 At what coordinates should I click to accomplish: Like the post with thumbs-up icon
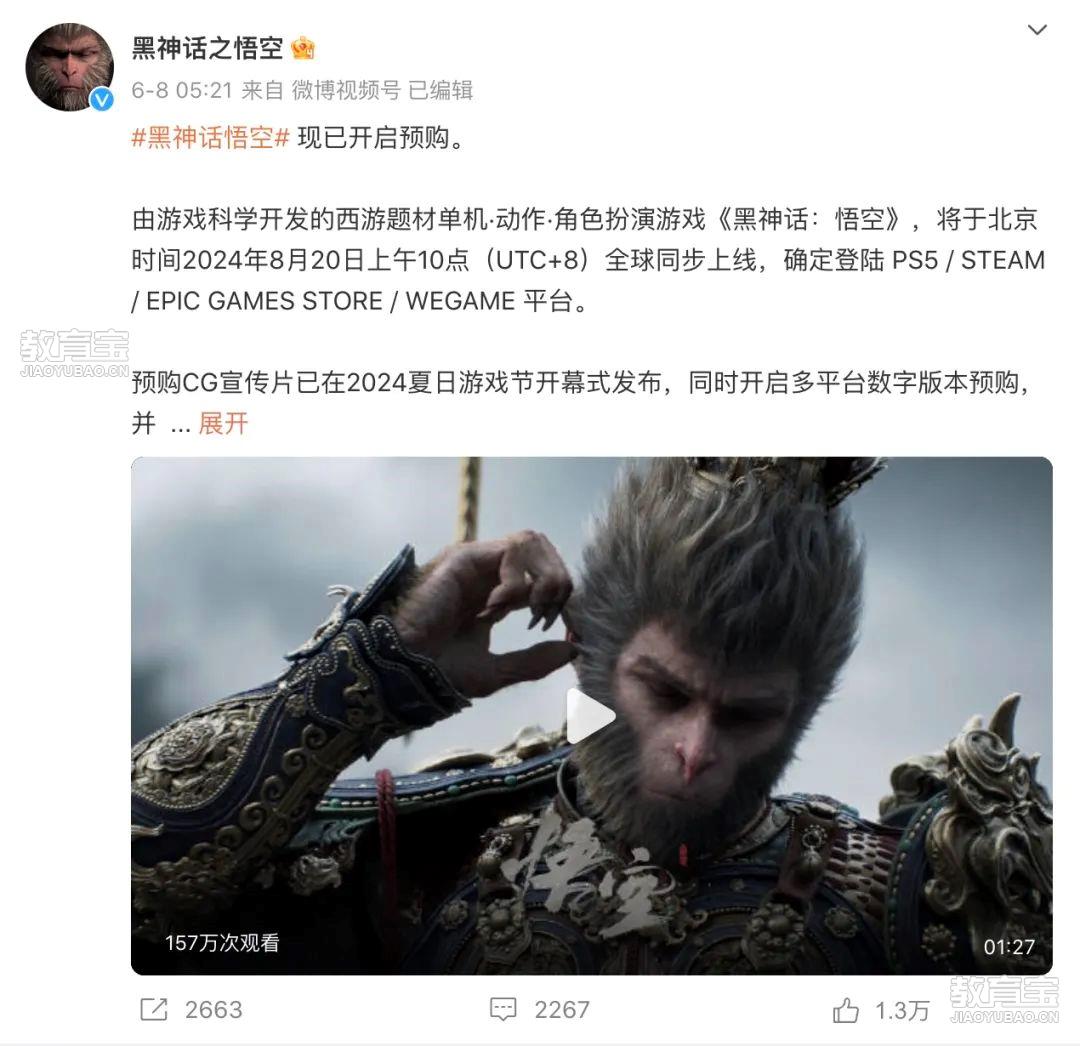pyautogui.click(x=846, y=1010)
